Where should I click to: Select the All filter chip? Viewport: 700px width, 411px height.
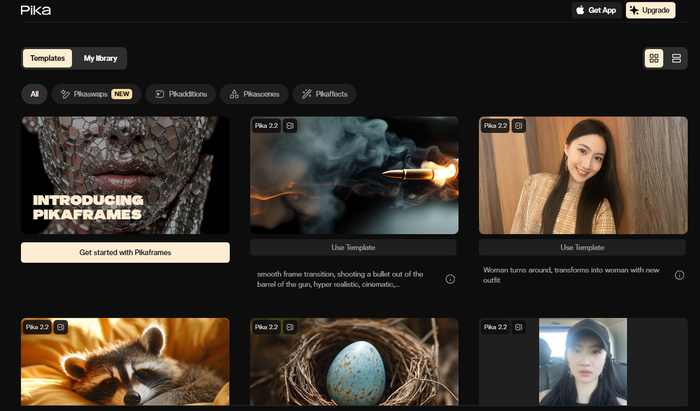coord(34,94)
